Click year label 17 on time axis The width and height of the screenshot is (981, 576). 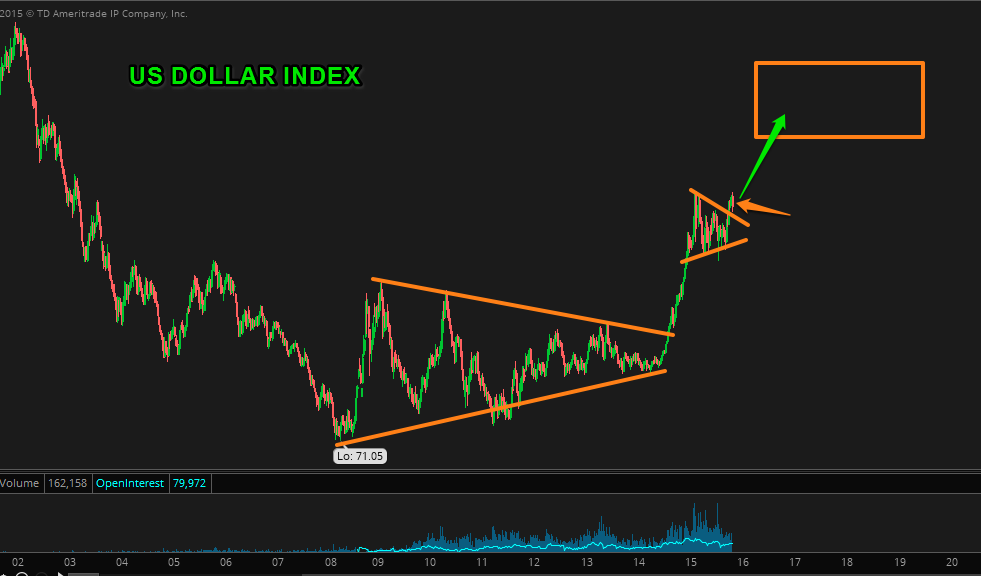pyautogui.click(x=795, y=562)
